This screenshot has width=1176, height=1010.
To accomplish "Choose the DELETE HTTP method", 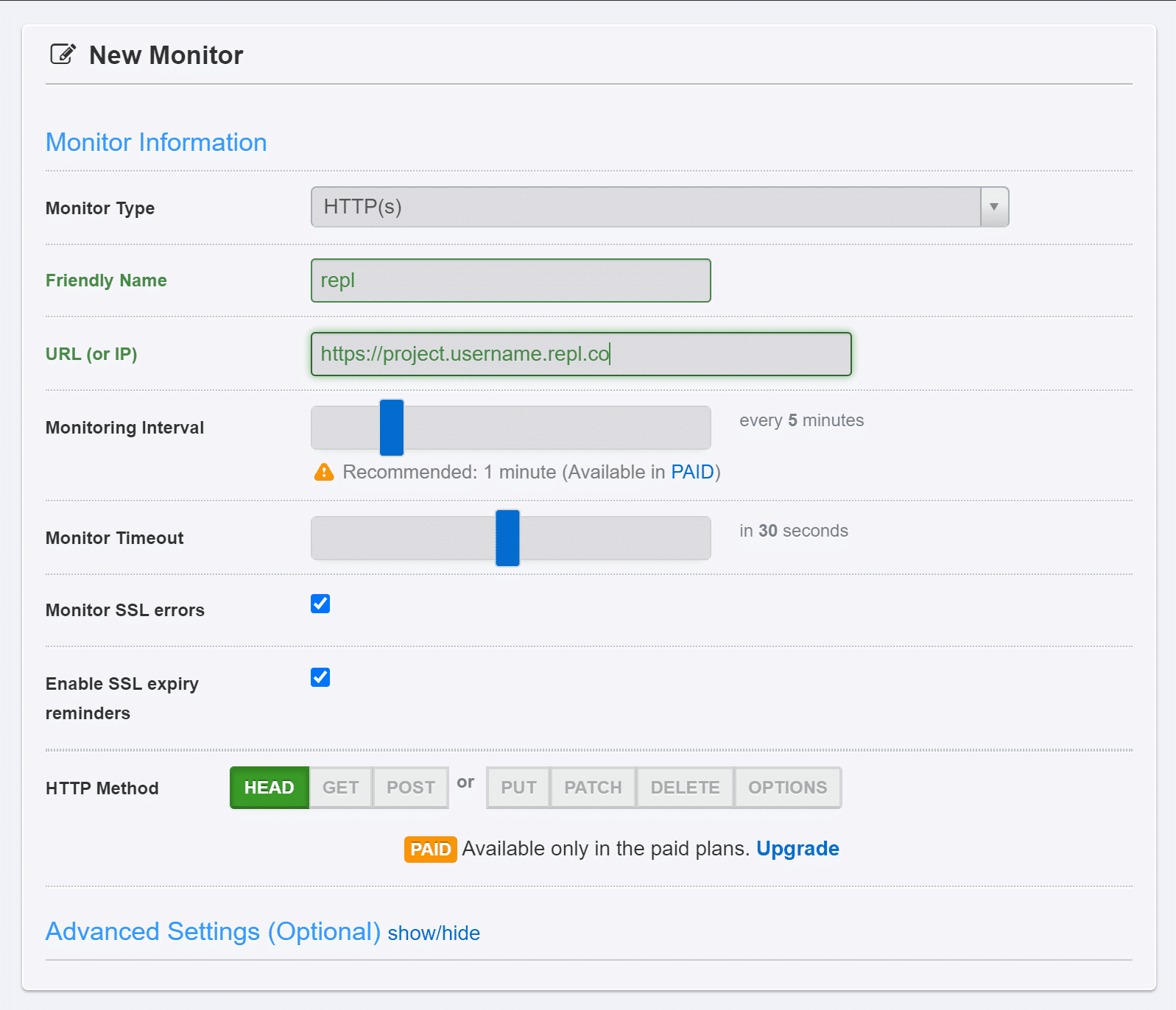I will coord(685,788).
